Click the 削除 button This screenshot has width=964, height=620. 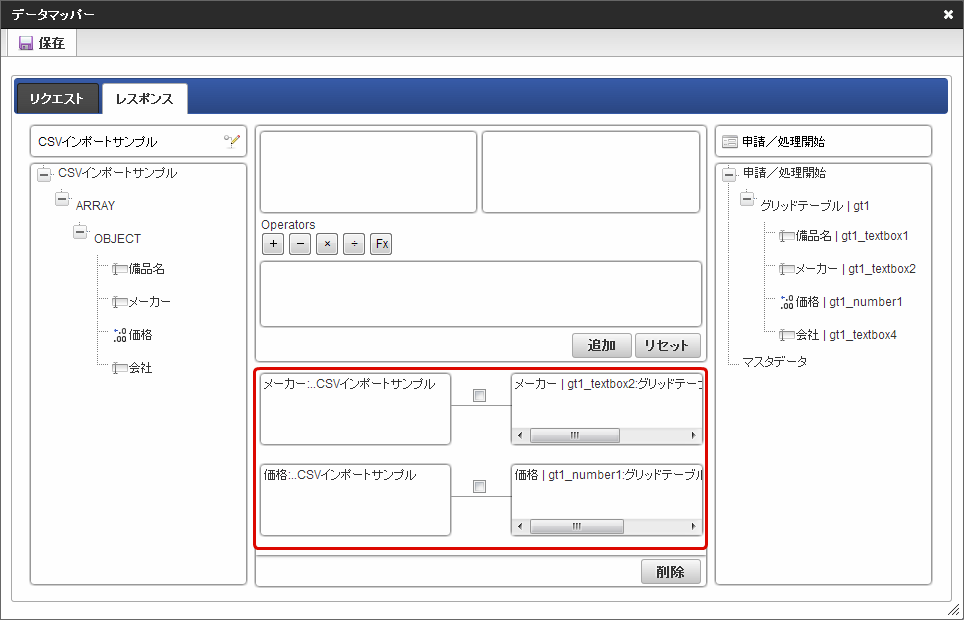(x=671, y=572)
